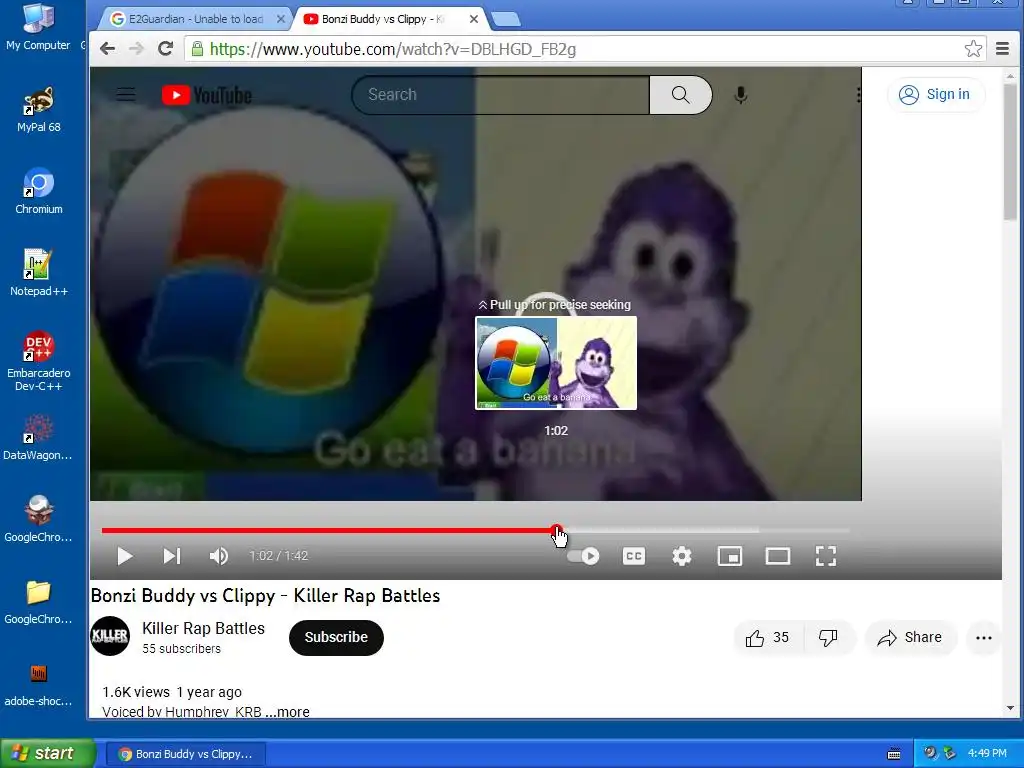The width and height of the screenshot is (1024, 768).
Task: Select Embarcadero Dev-C++ desktop icon
Action: click(x=39, y=361)
